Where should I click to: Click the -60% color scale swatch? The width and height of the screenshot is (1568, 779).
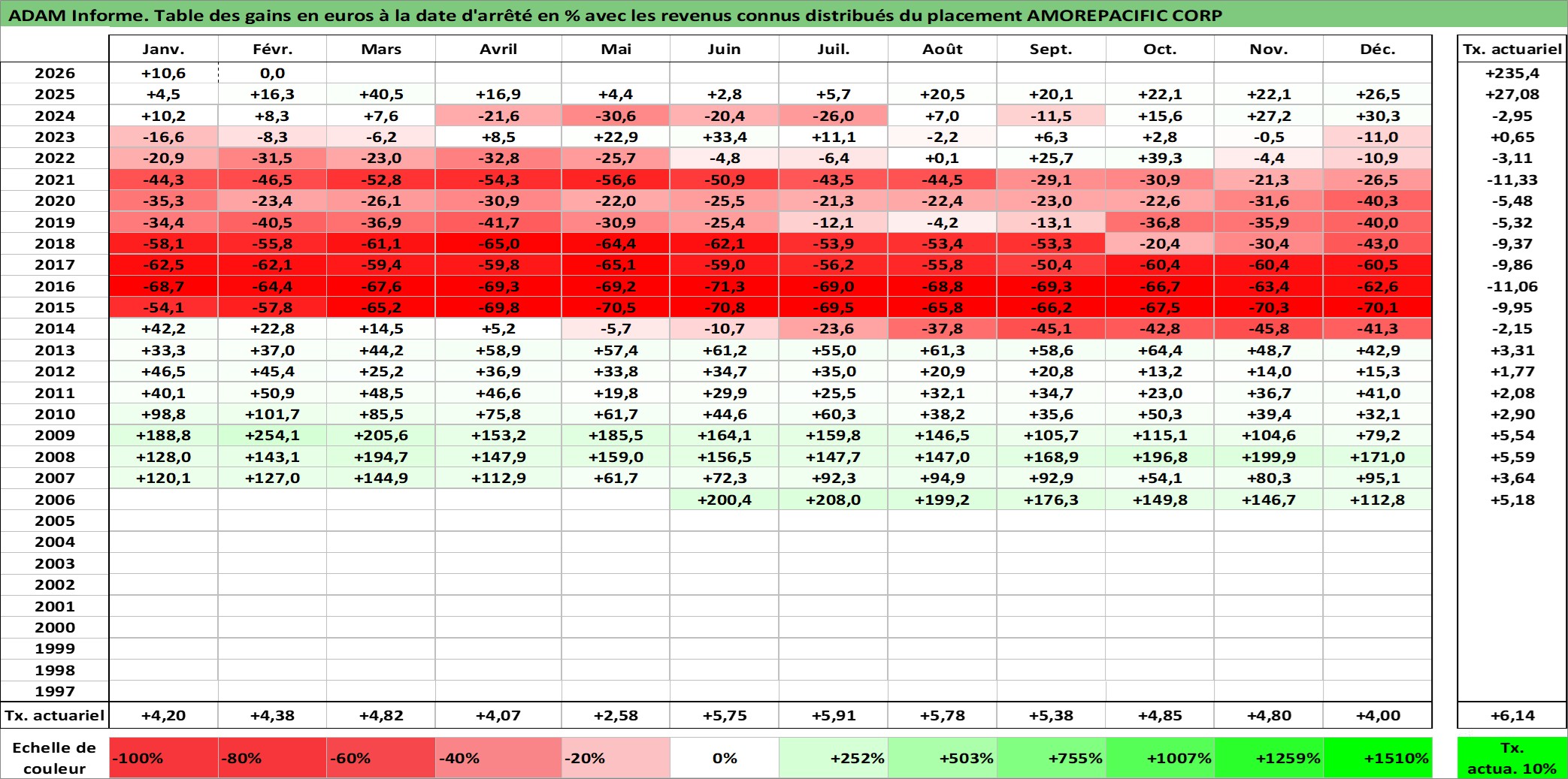point(381,758)
